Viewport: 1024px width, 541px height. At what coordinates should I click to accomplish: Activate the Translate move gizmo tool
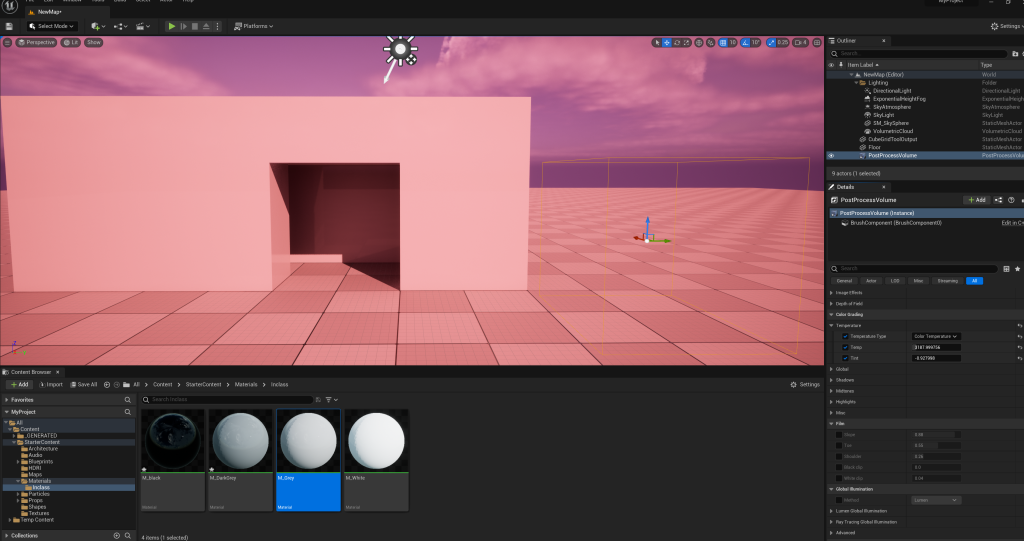click(667, 42)
